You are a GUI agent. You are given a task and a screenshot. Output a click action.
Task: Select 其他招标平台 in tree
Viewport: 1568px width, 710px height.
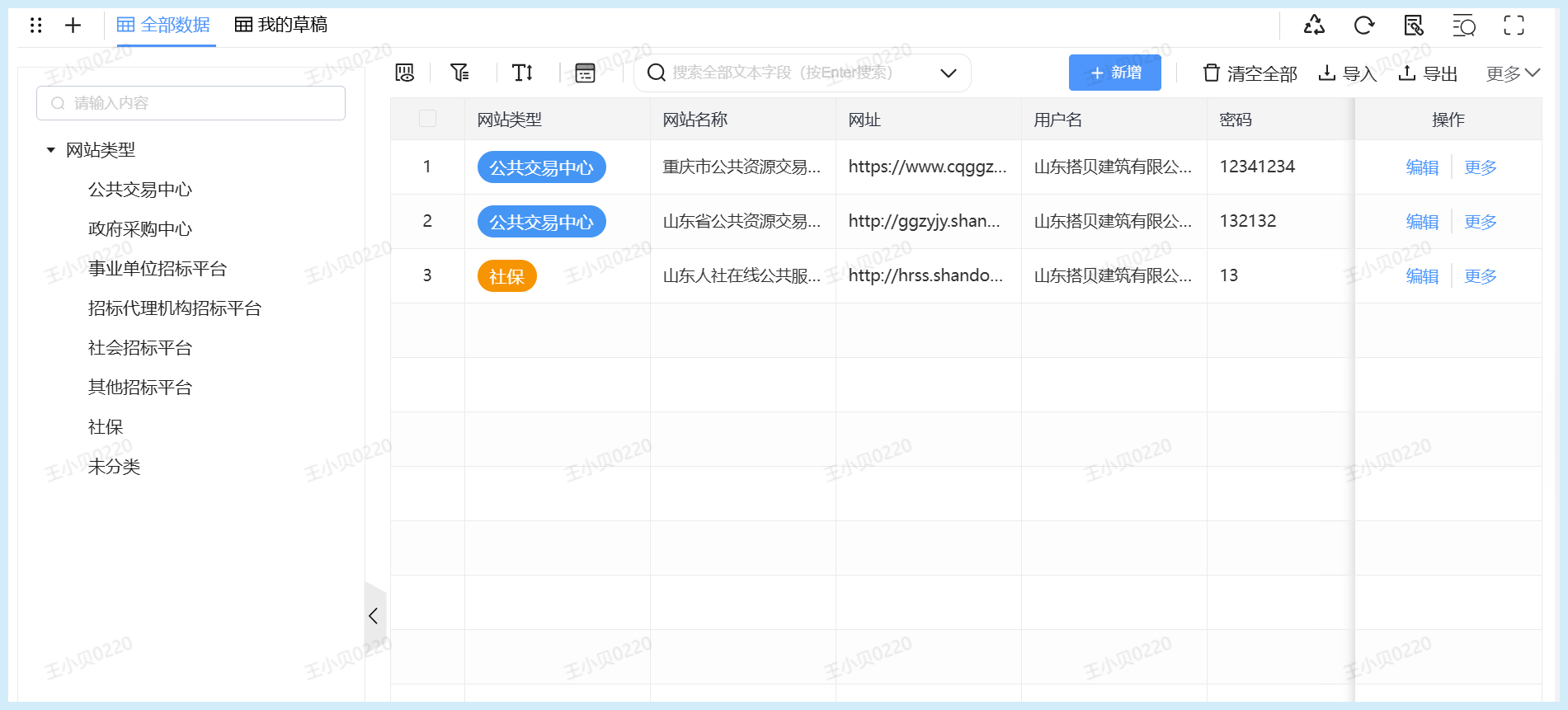tap(140, 388)
